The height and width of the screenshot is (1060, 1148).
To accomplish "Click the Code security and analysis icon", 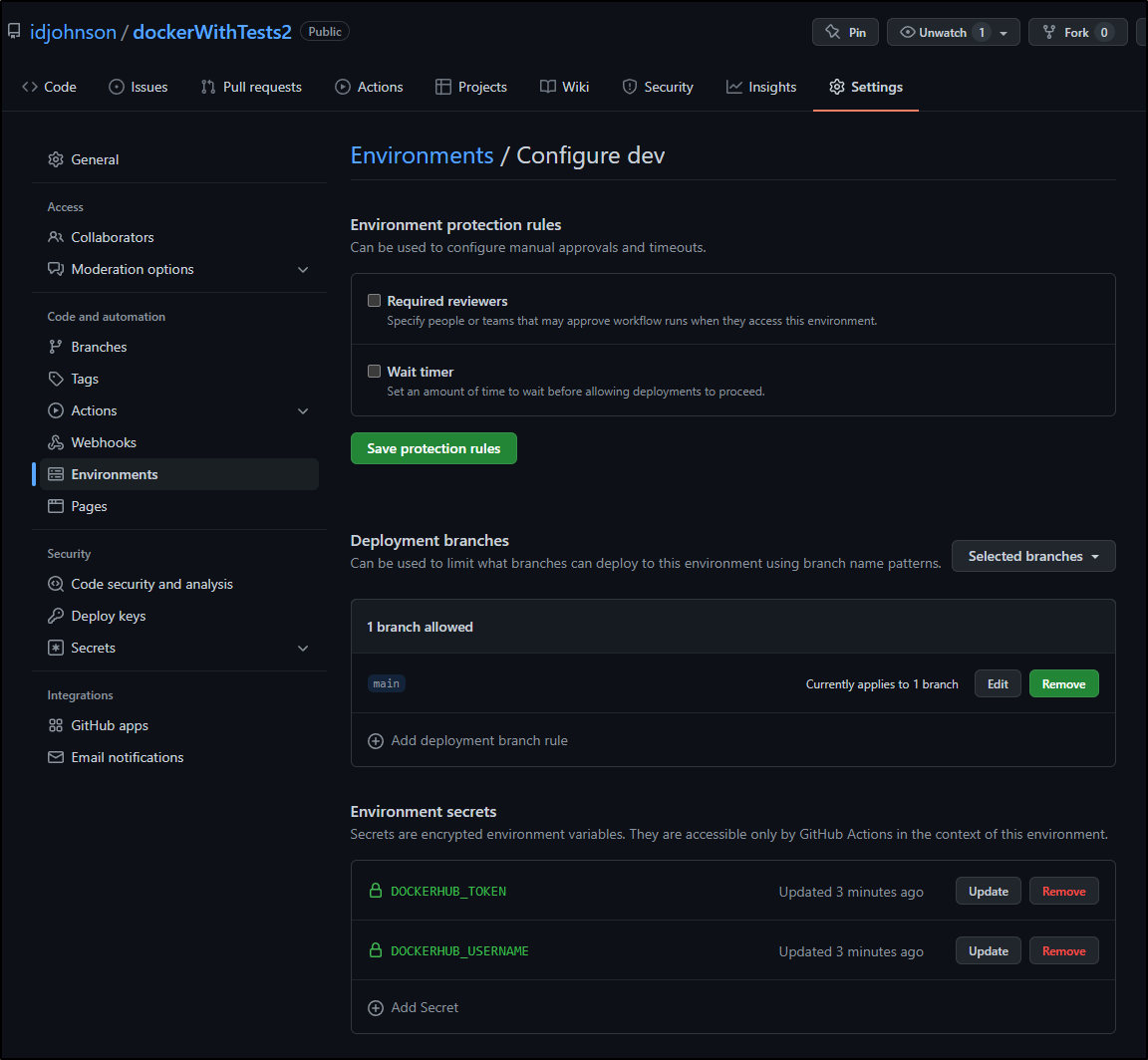I will (x=56, y=584).
